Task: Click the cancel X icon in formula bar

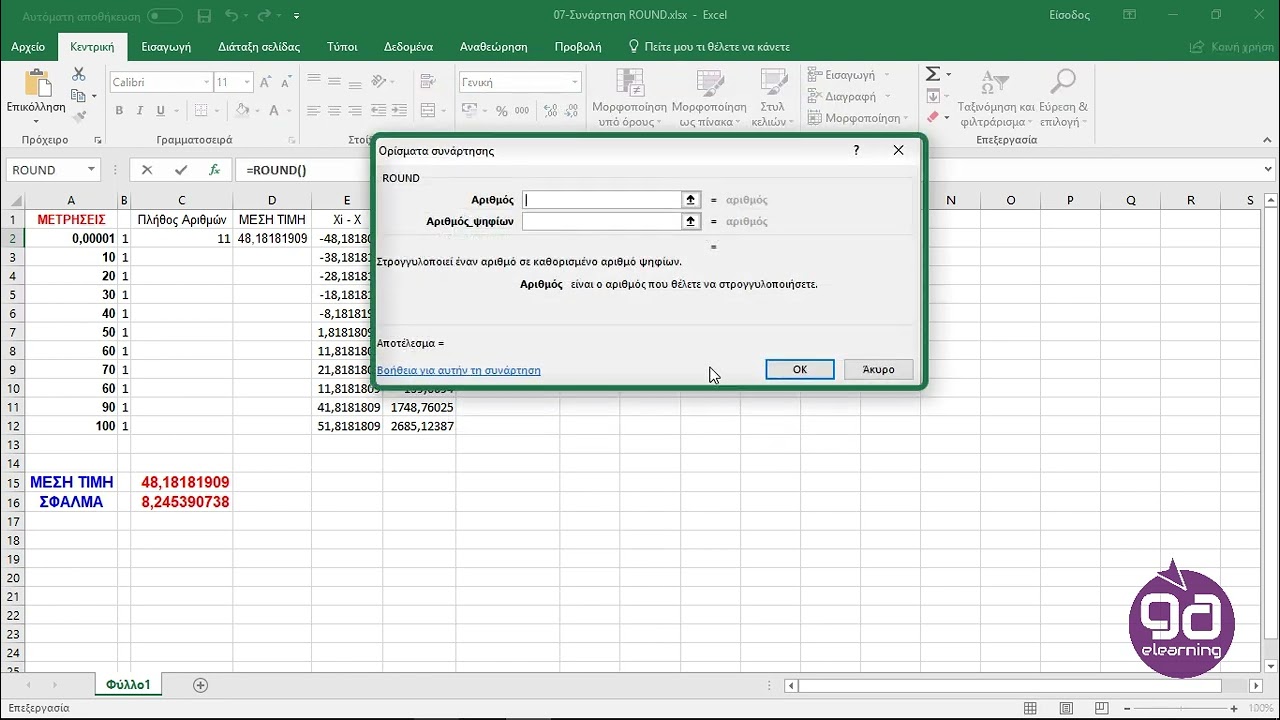Action: click(x=147, y=170)
